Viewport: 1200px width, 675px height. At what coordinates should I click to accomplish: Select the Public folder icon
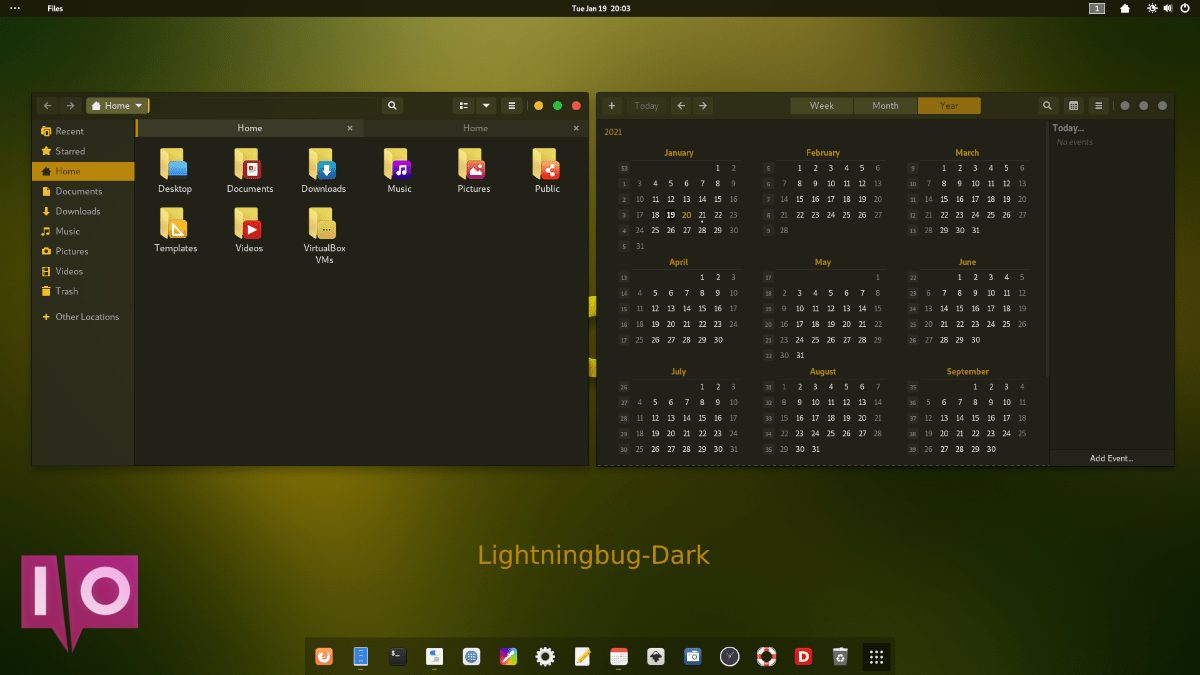point(547,164)
